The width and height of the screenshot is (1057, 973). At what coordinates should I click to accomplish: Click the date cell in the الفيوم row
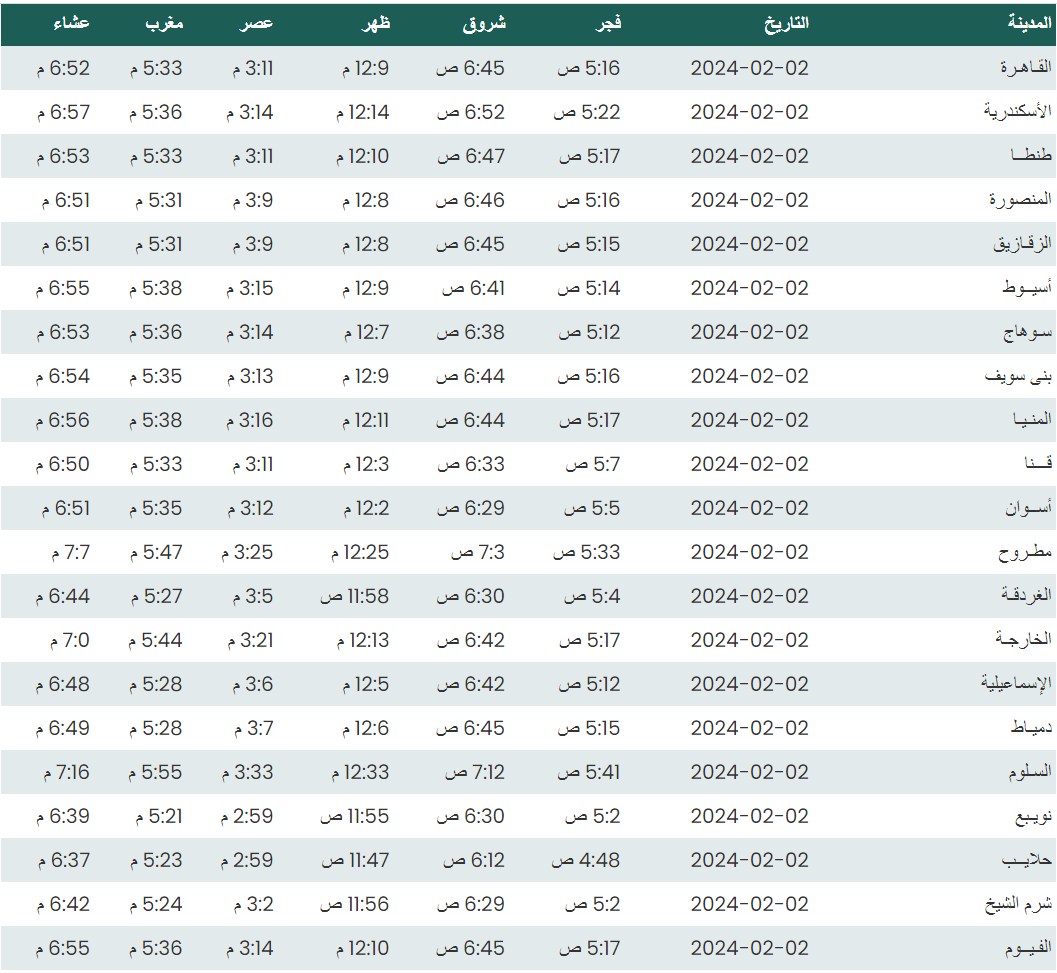click(x=749, y=948)
